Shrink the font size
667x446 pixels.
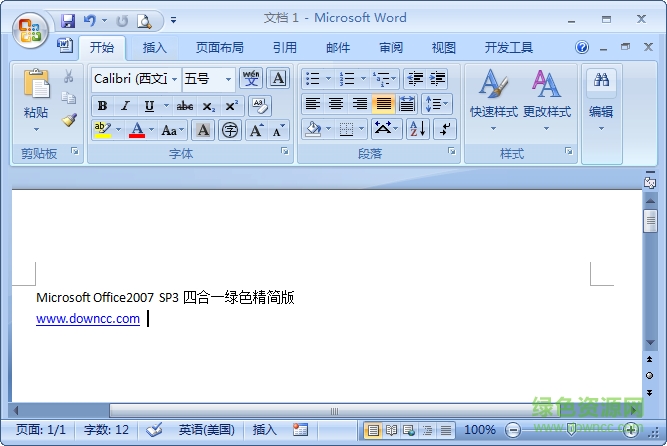(x=279, y=130)
